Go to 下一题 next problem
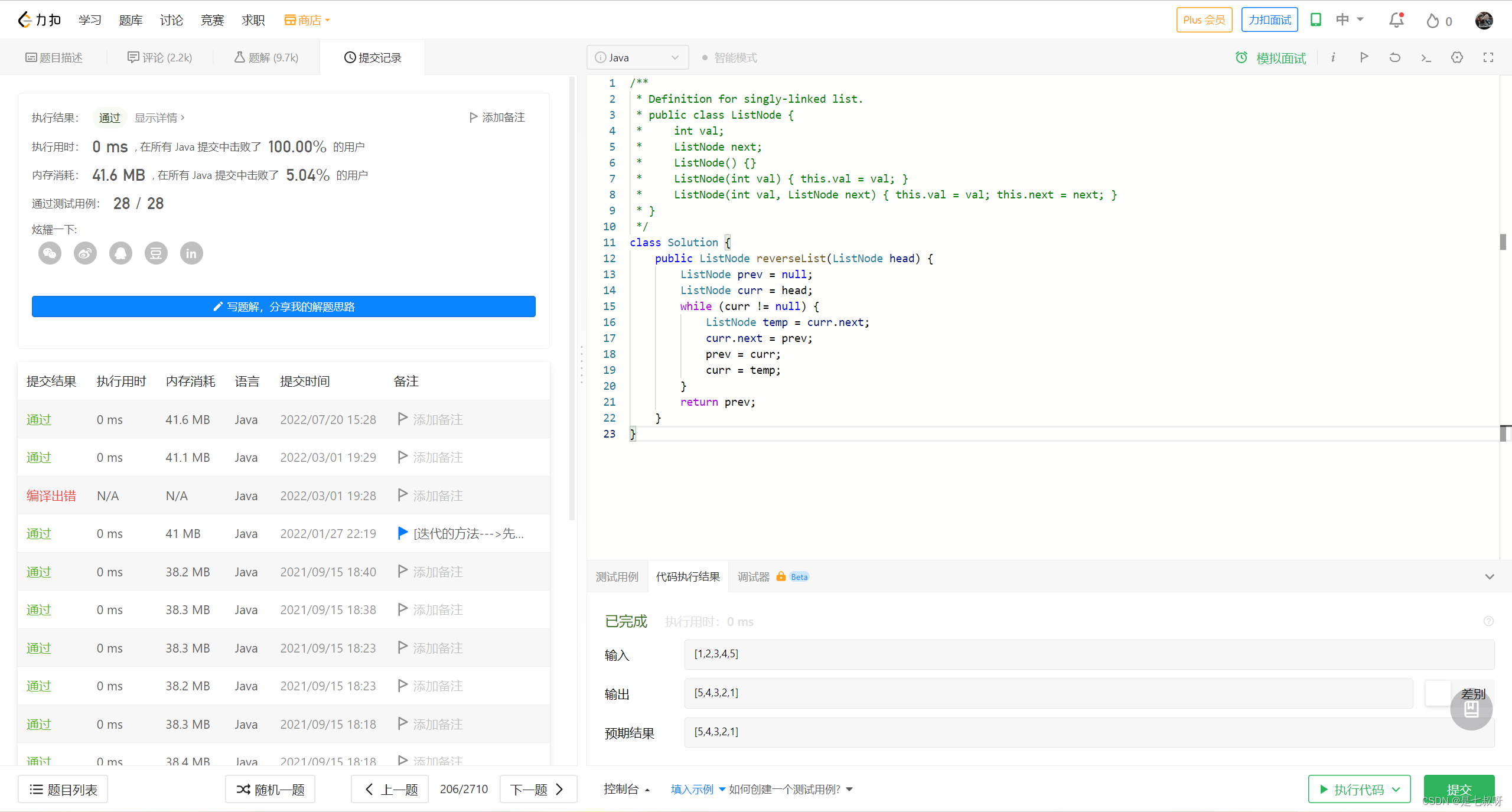Screen dimensions: 1512x812 [x=537, y=790]
